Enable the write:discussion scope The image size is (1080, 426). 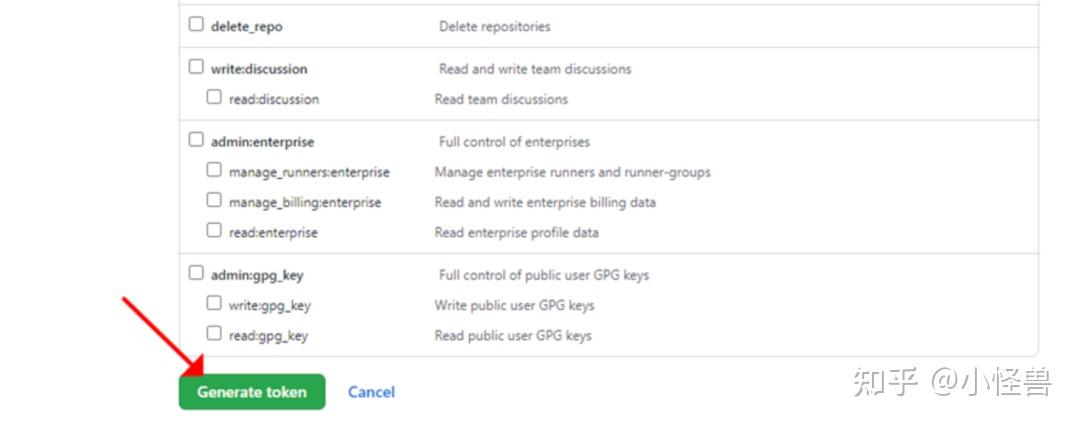pyautogui.click(x=196, y=68)
